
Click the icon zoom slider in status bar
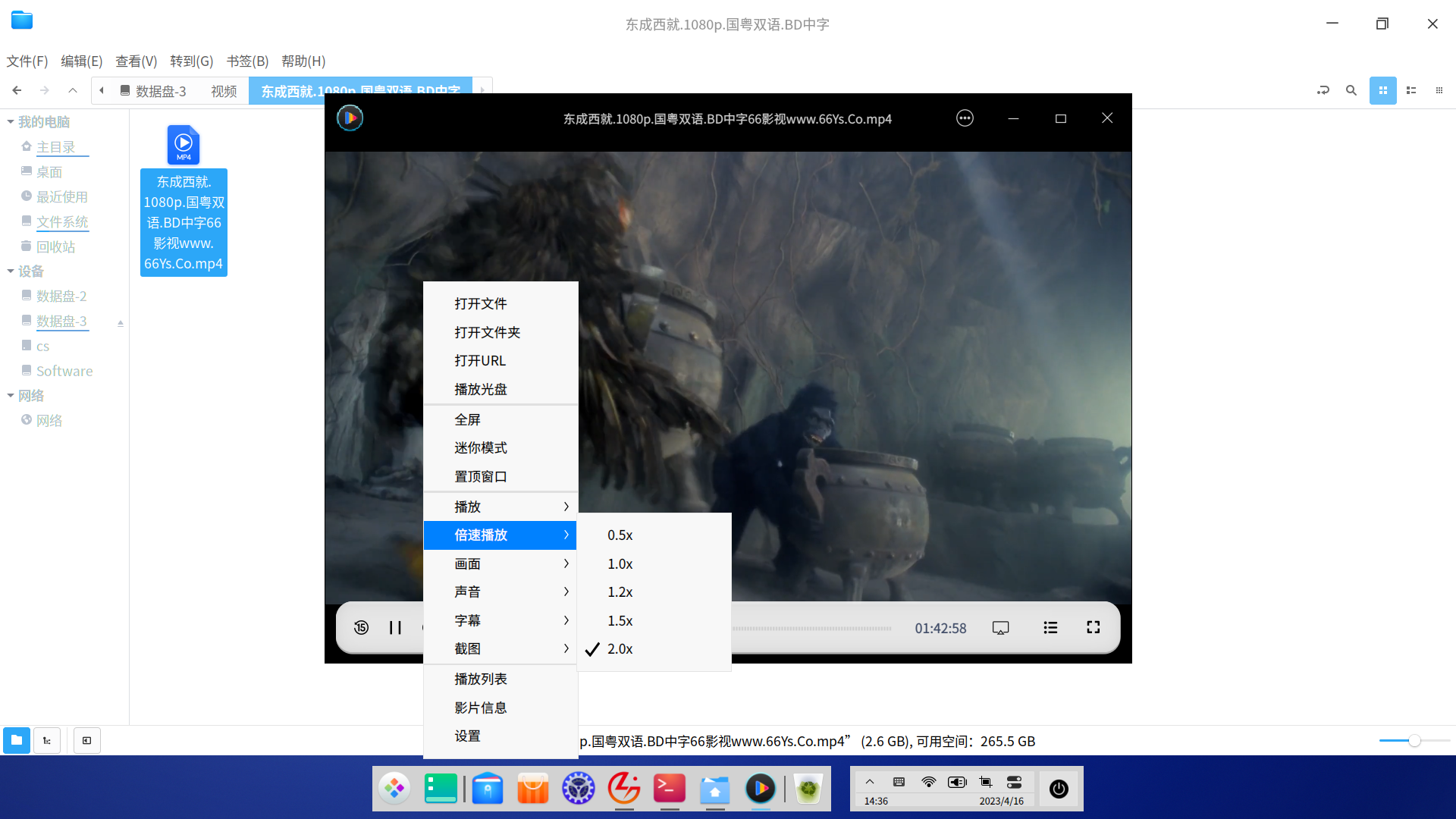pos(1414,741)
